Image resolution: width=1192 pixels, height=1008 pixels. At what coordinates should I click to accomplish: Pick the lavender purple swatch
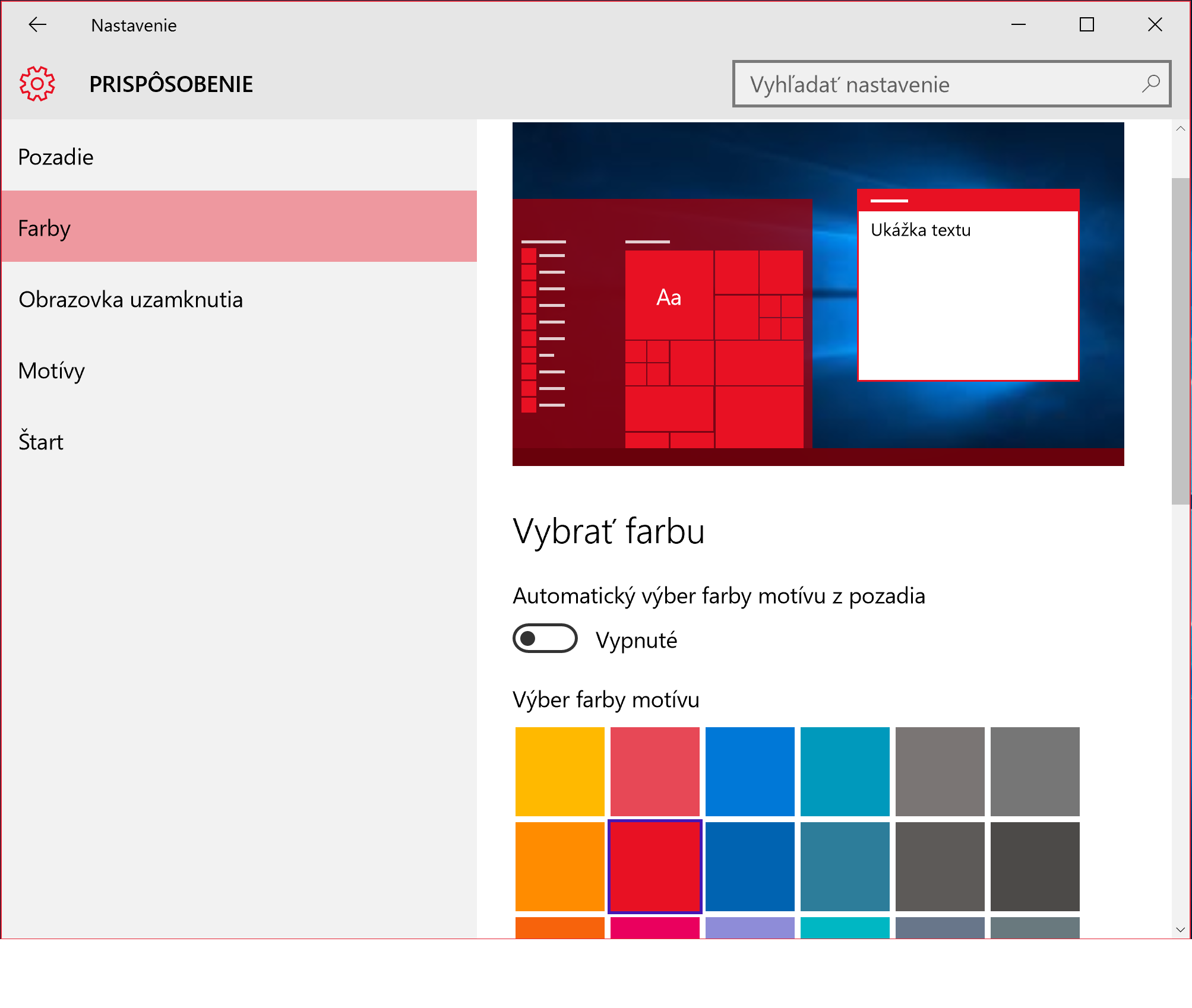[750, 928]
